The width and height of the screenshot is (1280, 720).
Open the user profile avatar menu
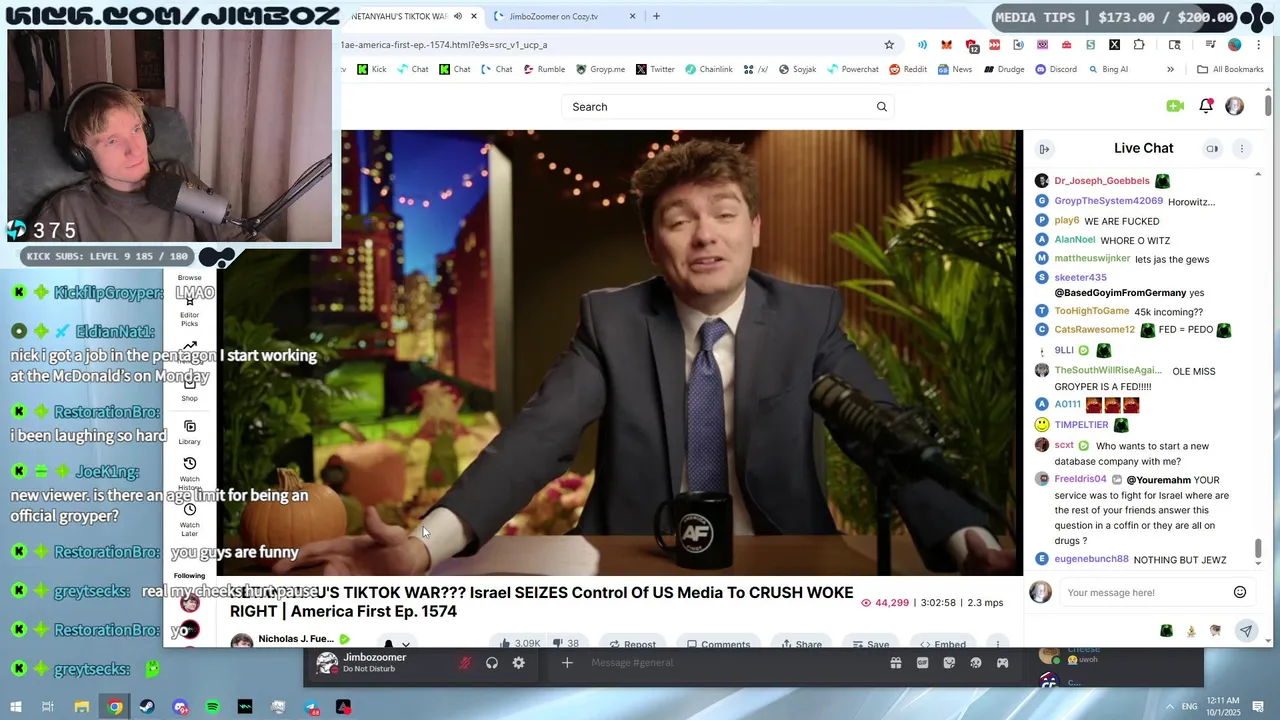click(1234, 106)
